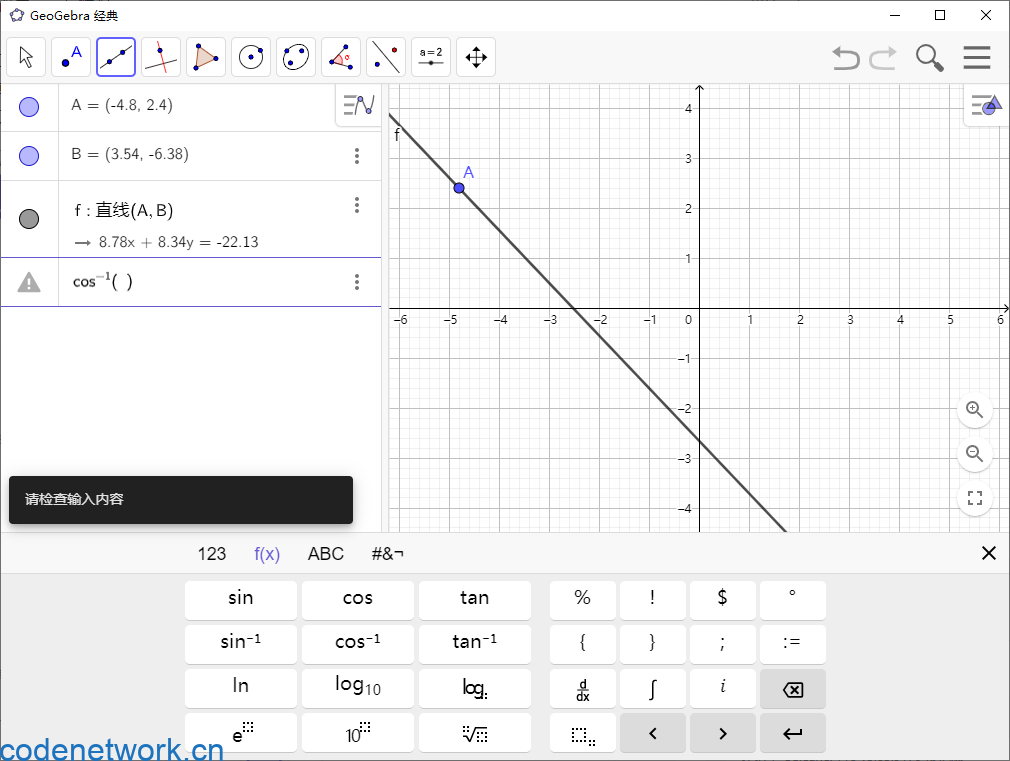
Task: Tap the sin⁻¹ key
Action: click(x=241, y=644)
